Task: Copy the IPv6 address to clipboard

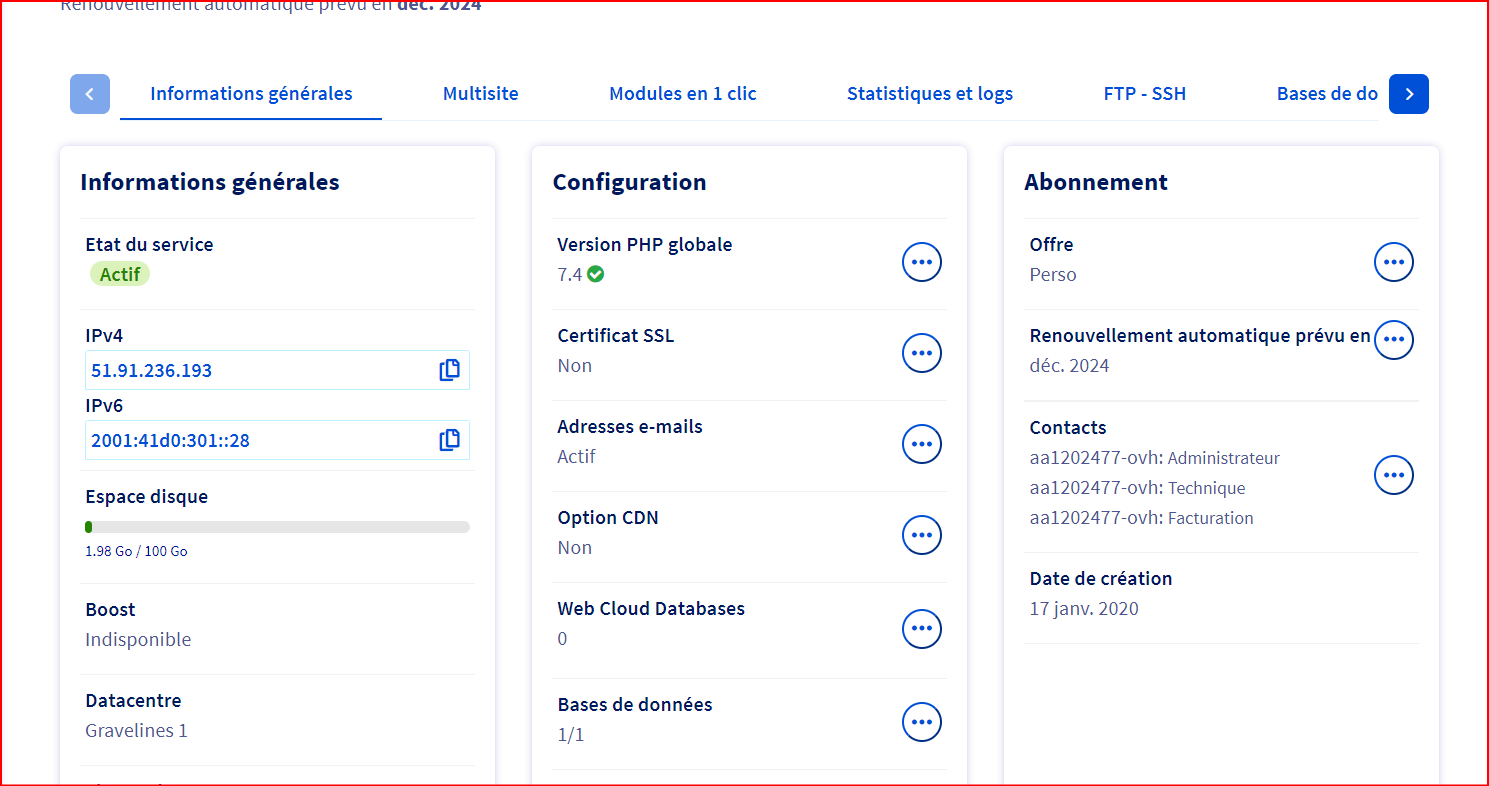Action: [x=450, y=440]
